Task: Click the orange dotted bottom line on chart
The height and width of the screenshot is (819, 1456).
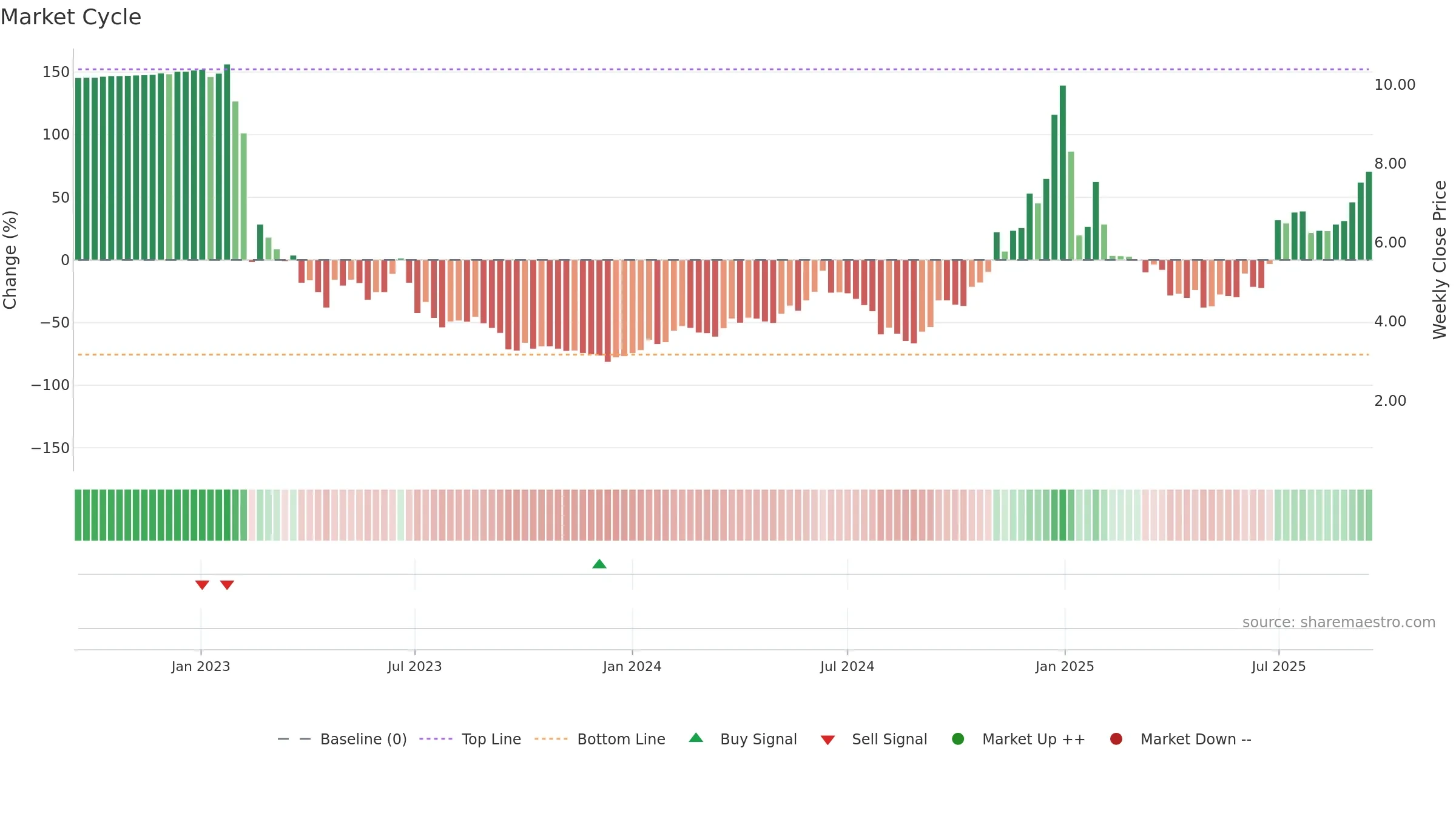Action: (722, 354)
